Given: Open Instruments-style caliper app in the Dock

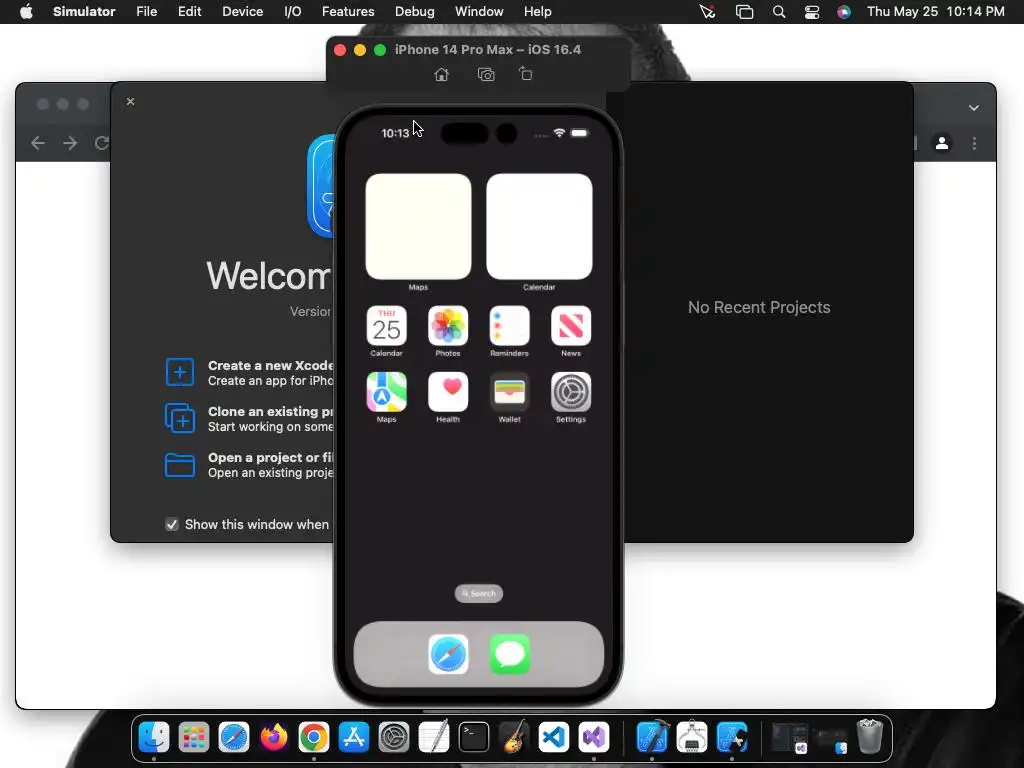Looking at the screenshot, I should tap(692, 737).
